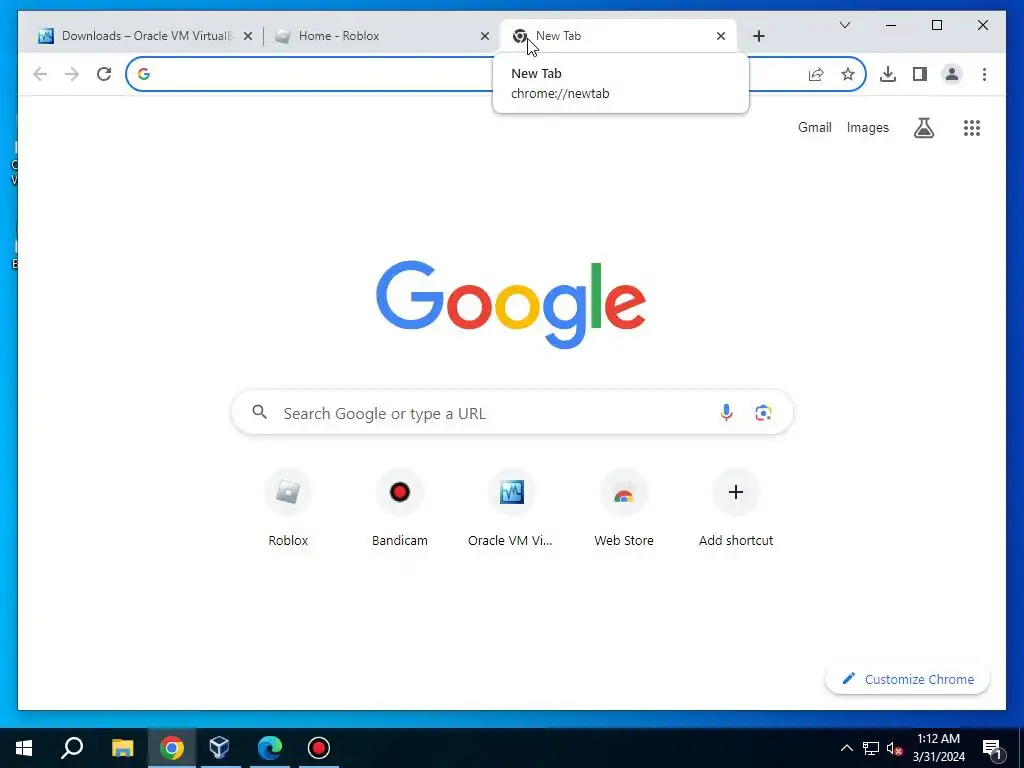Open File Explorer from the taskbar
Viewport: 1024px width, 768px height.
tap(122, 748)
